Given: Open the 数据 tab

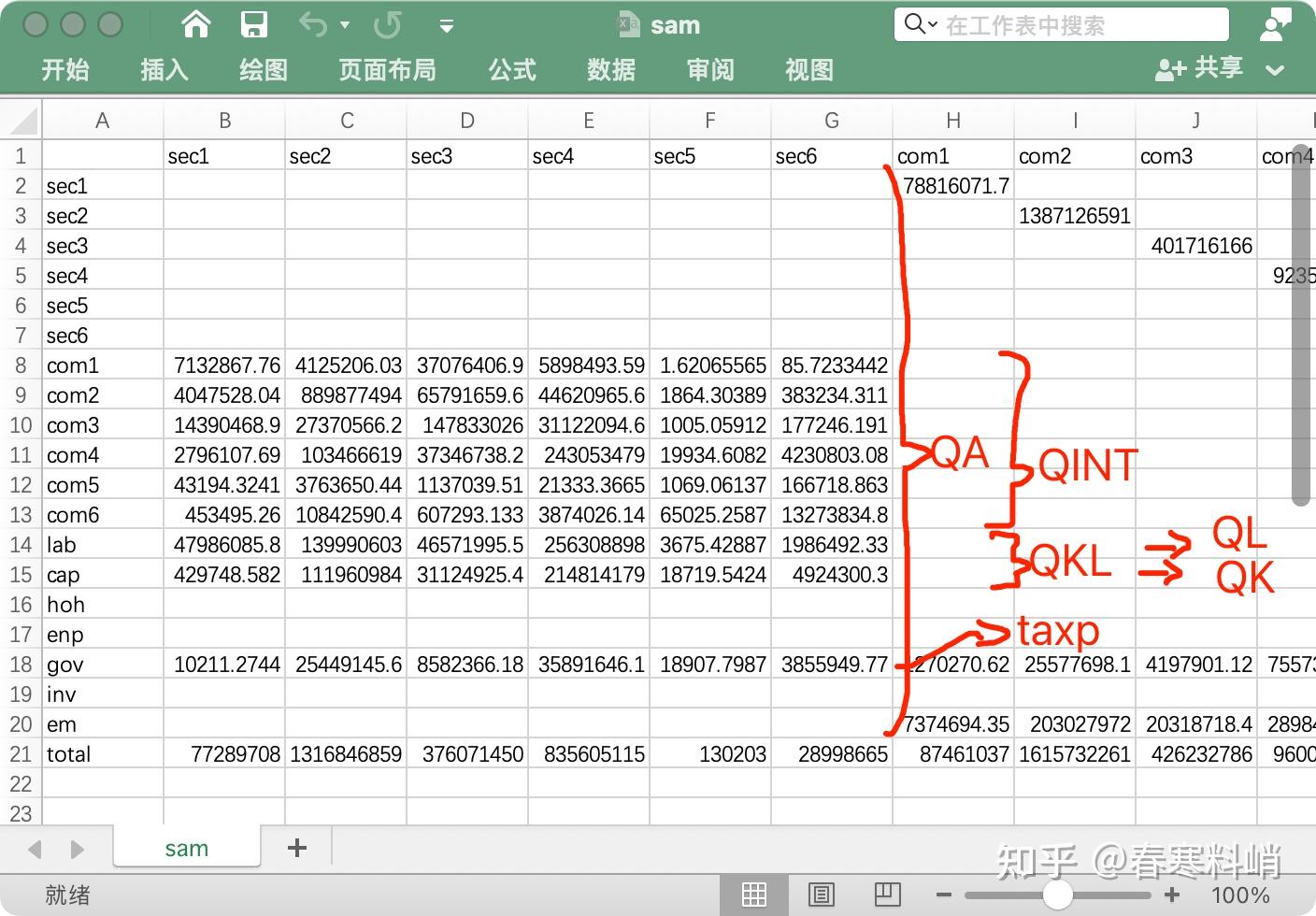Looking at the screenshot, I should tap(611, 69).
